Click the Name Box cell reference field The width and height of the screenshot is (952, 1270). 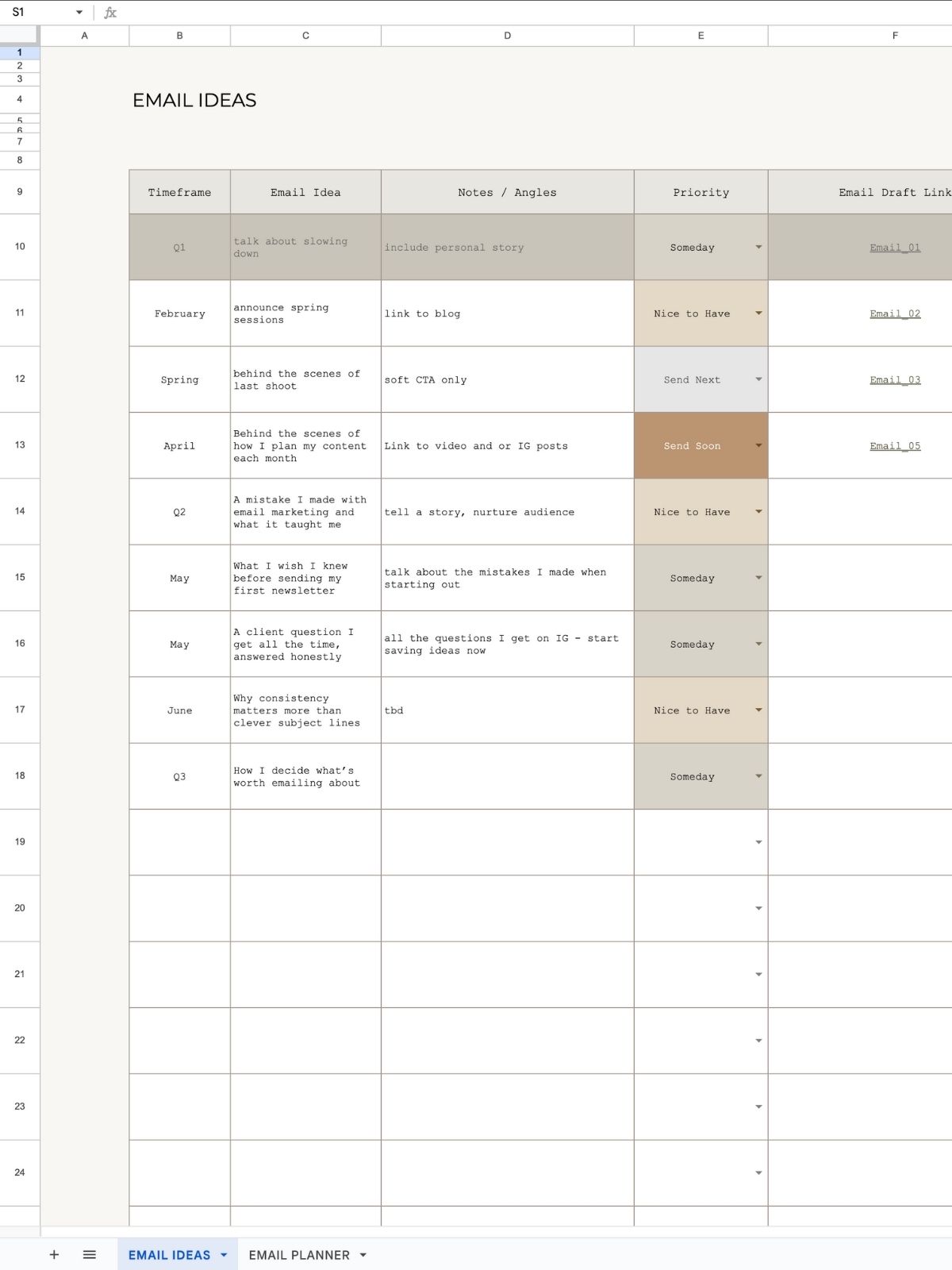(40, 13)
